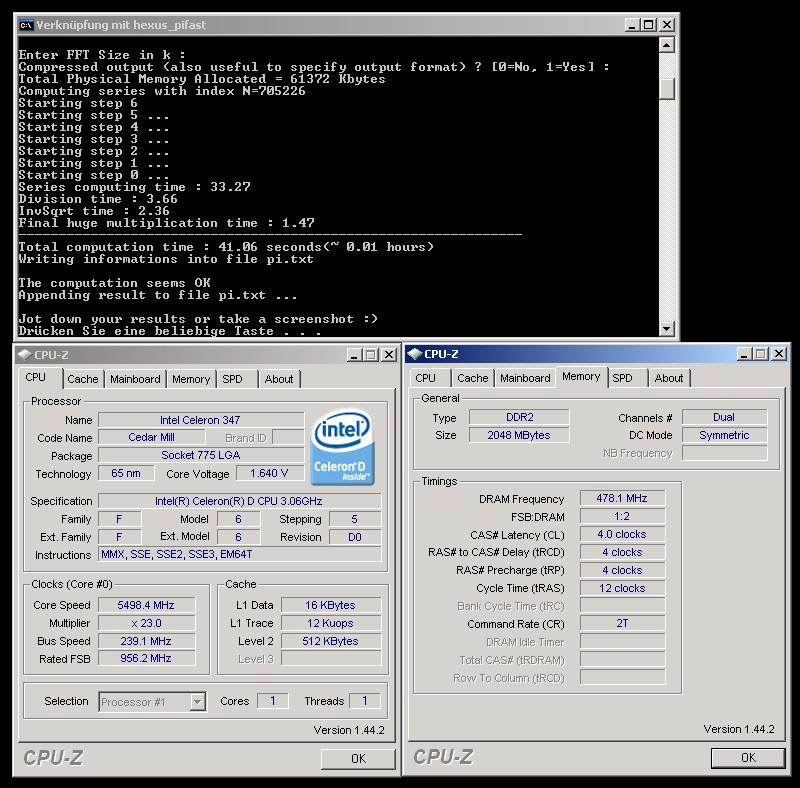Click the 'D0' revision value
Viewport: 800px width, 788px height.
pos(355,537)
